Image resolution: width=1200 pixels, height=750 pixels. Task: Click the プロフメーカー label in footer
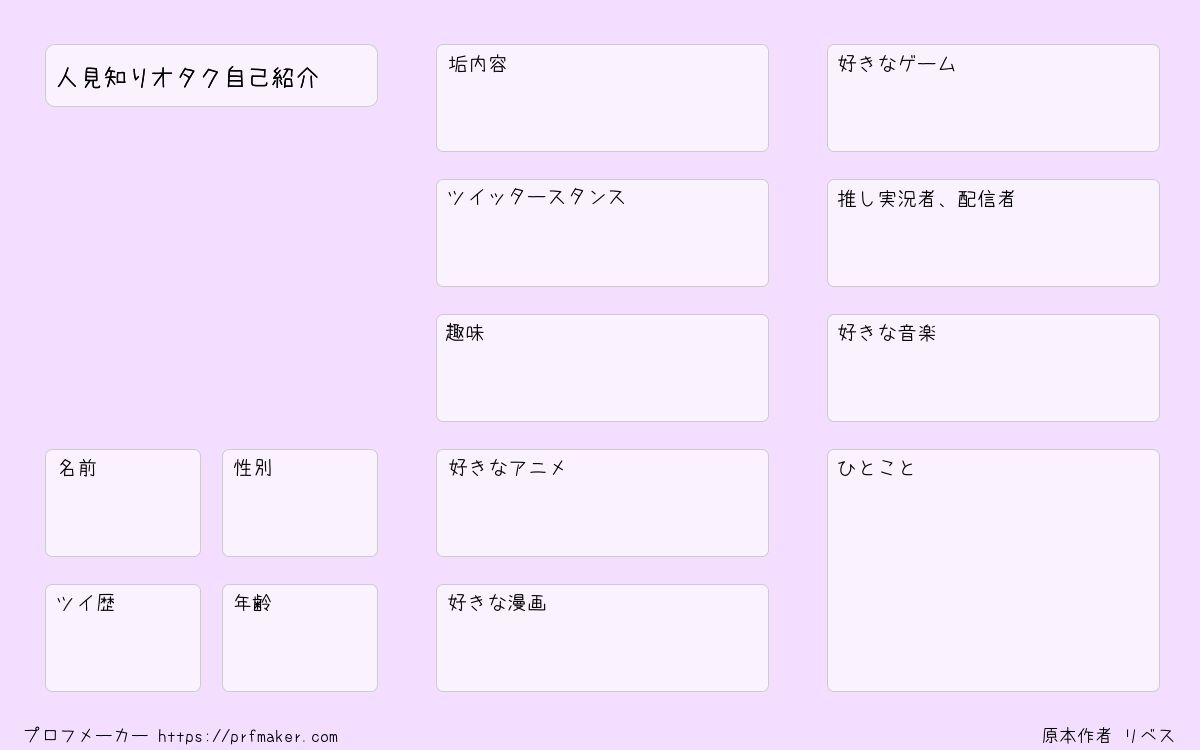(x=86, y=736)
